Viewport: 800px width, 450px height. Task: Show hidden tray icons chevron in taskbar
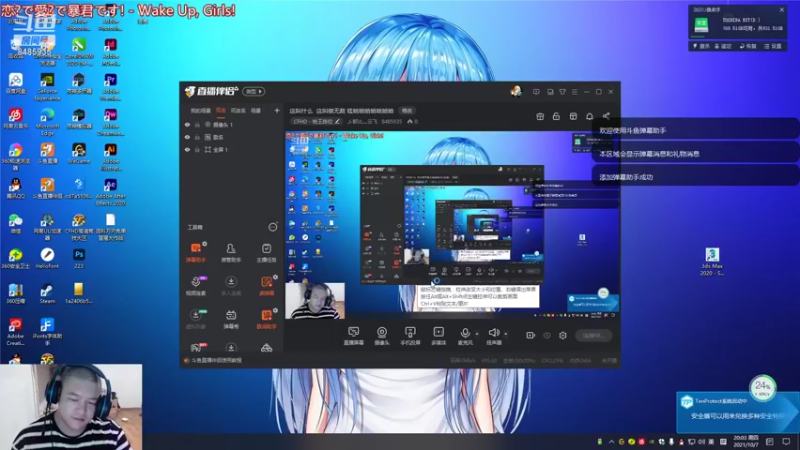coord(611,442)
